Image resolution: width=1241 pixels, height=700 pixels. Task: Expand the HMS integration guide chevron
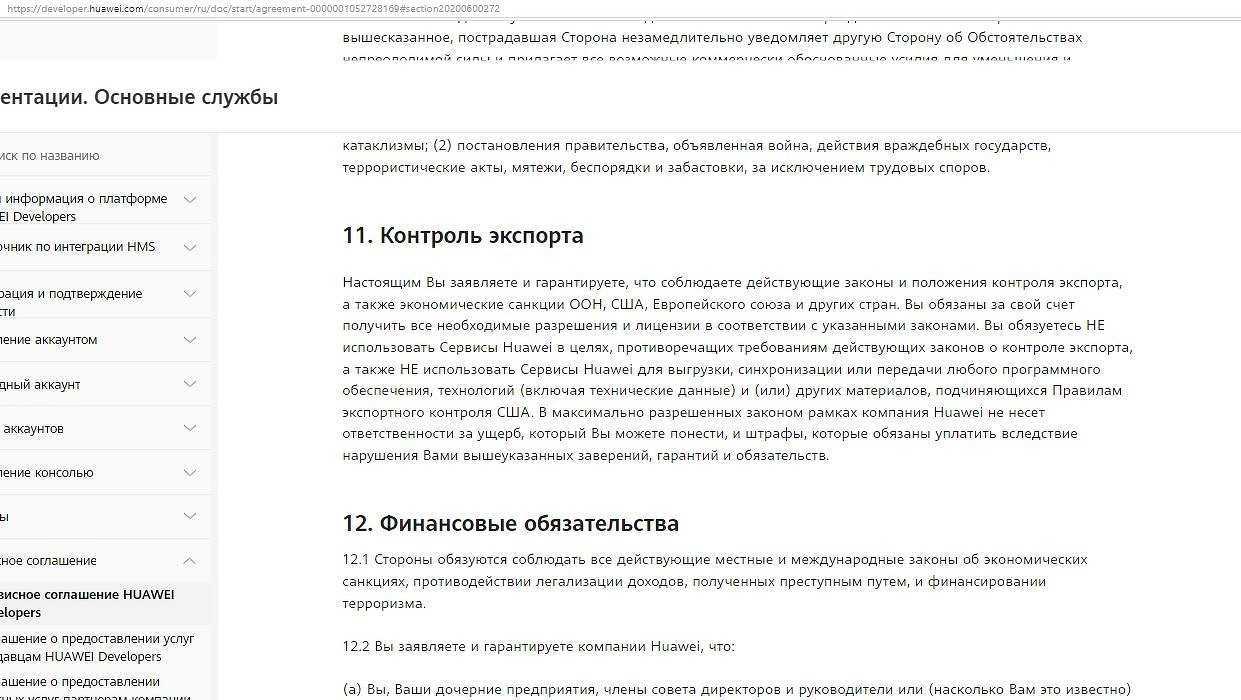[189, 247]
